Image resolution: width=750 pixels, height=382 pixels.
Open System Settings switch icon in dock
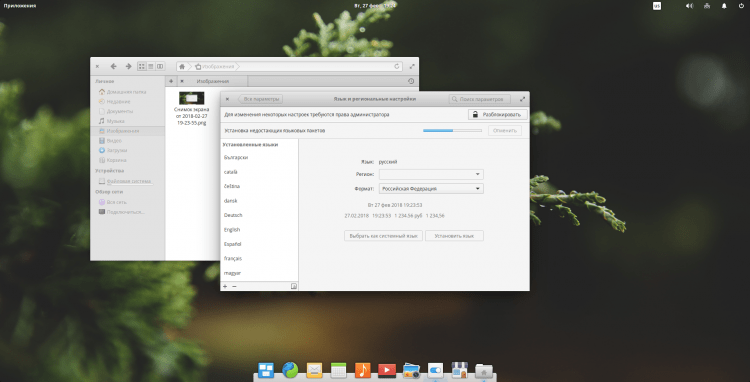point(435,370)
